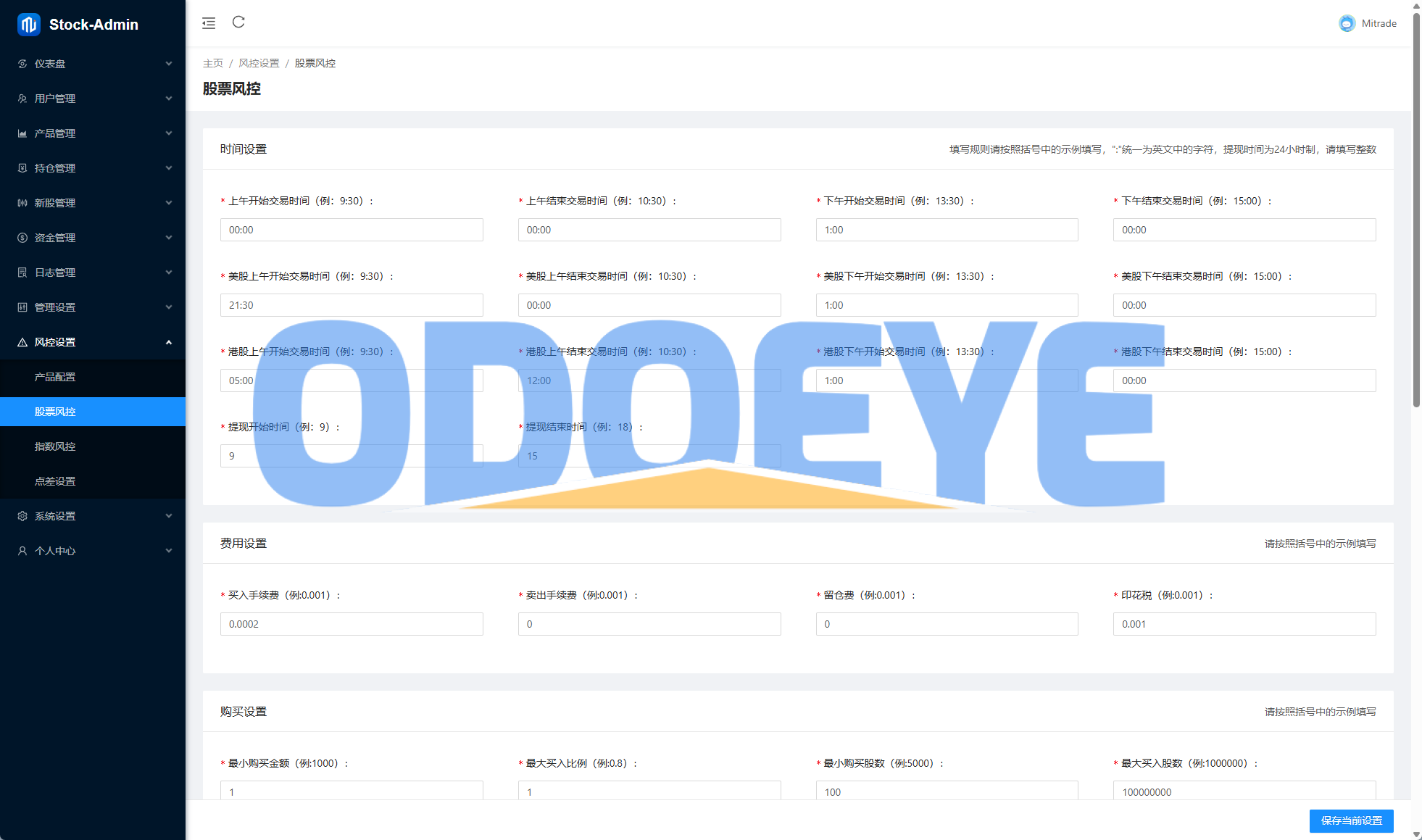Open the 产品配置 submenu item

tap(55, 377)
